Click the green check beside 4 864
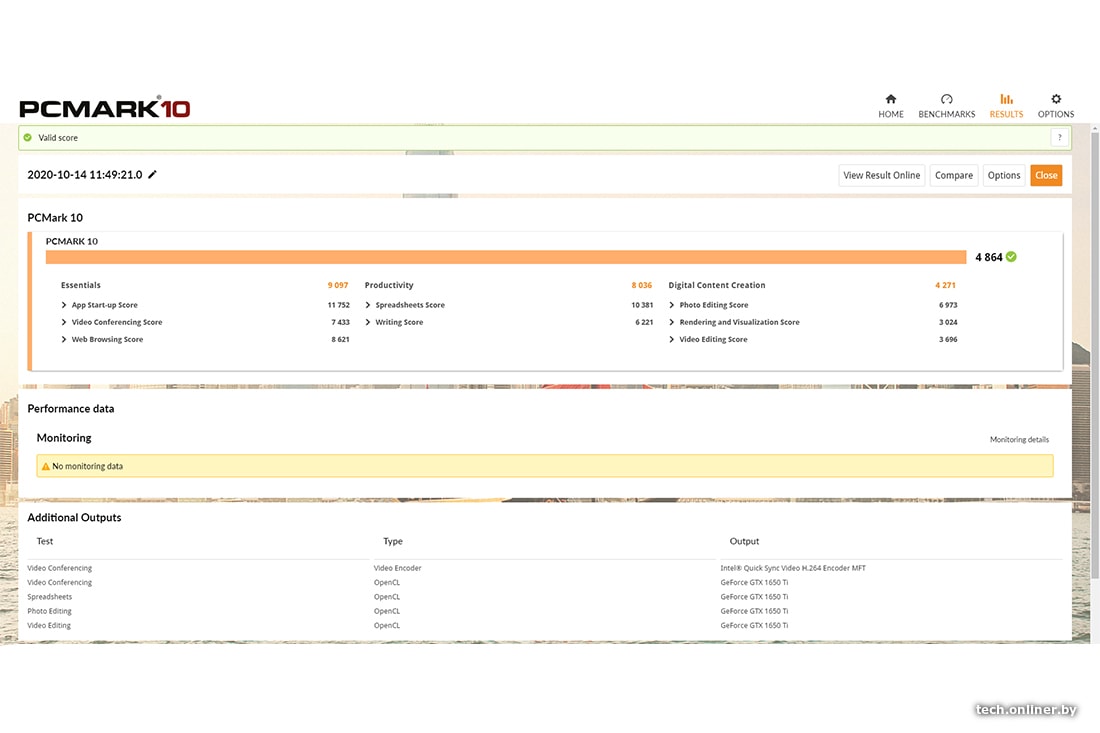 click(x=1011, y=257)
